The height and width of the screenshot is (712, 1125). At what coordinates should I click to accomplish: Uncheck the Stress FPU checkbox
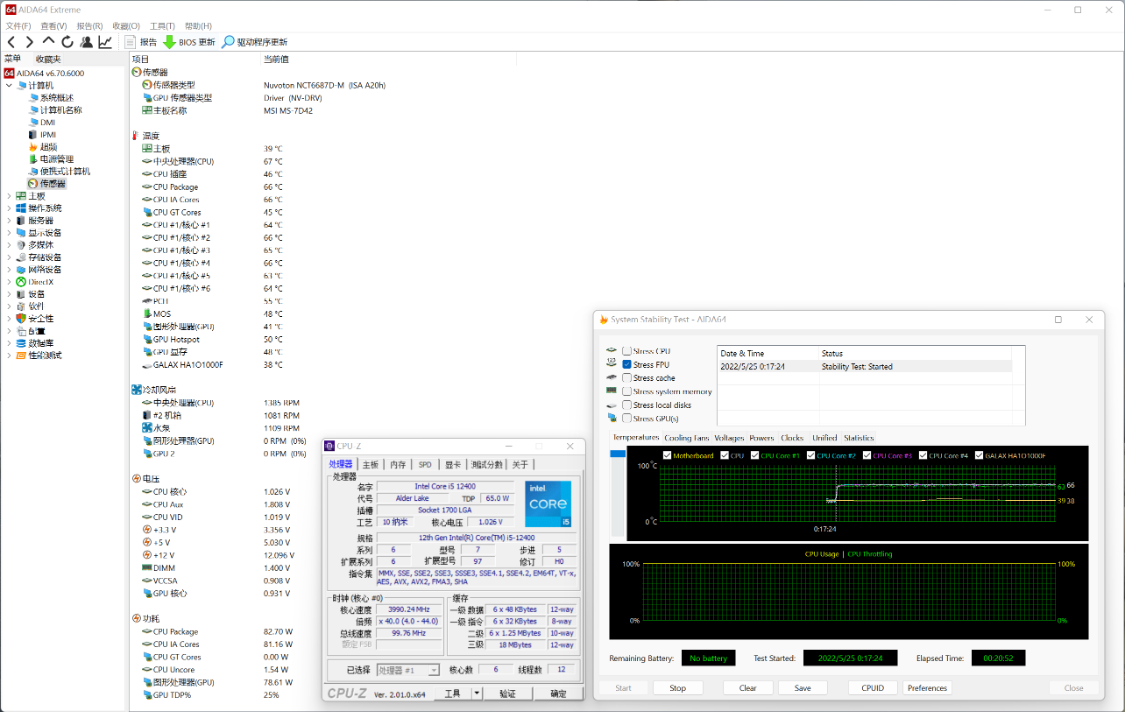(x=627, y=365)
